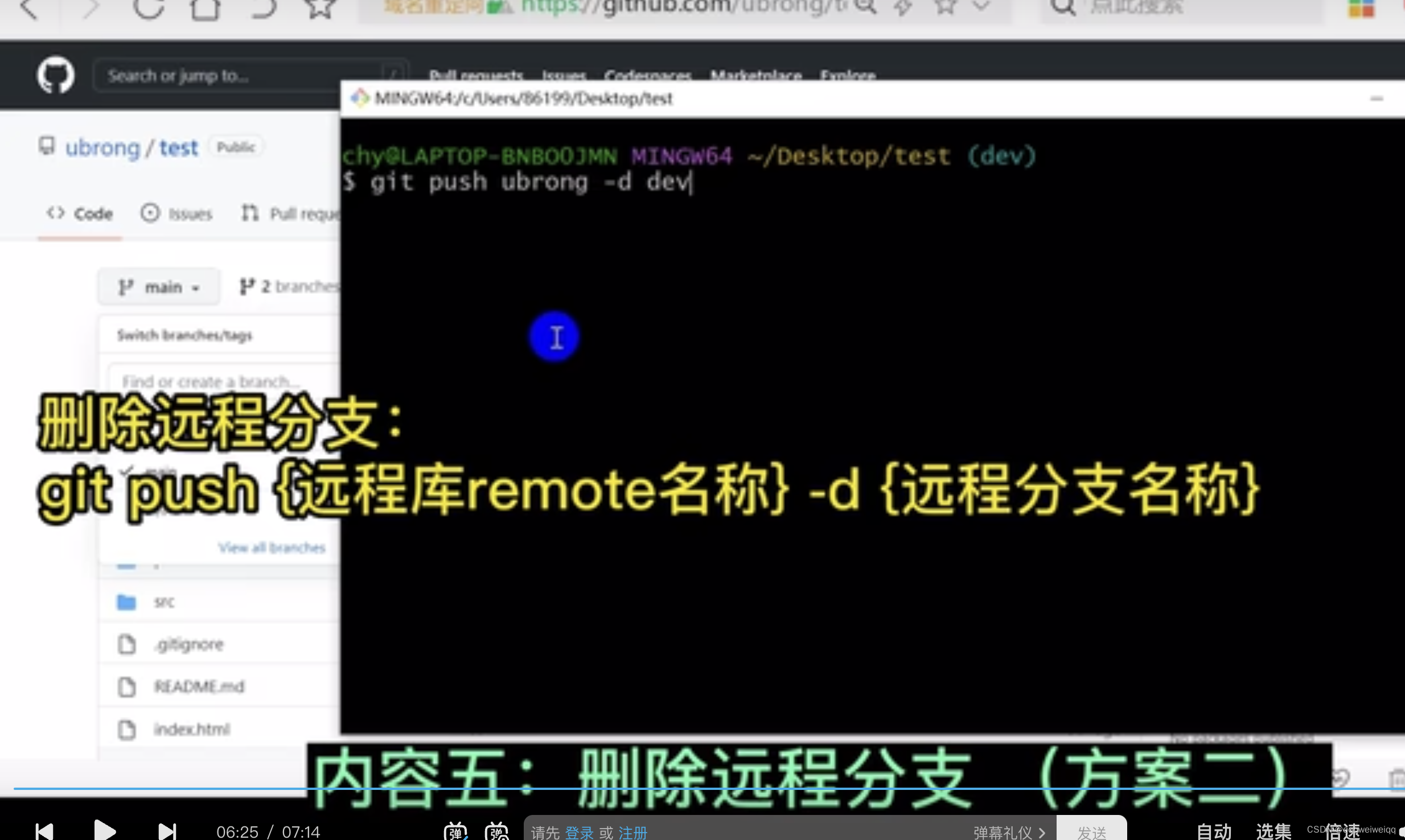1405x840 pixels.
Task: Open the View all branches link
Action: coord(272,547)
